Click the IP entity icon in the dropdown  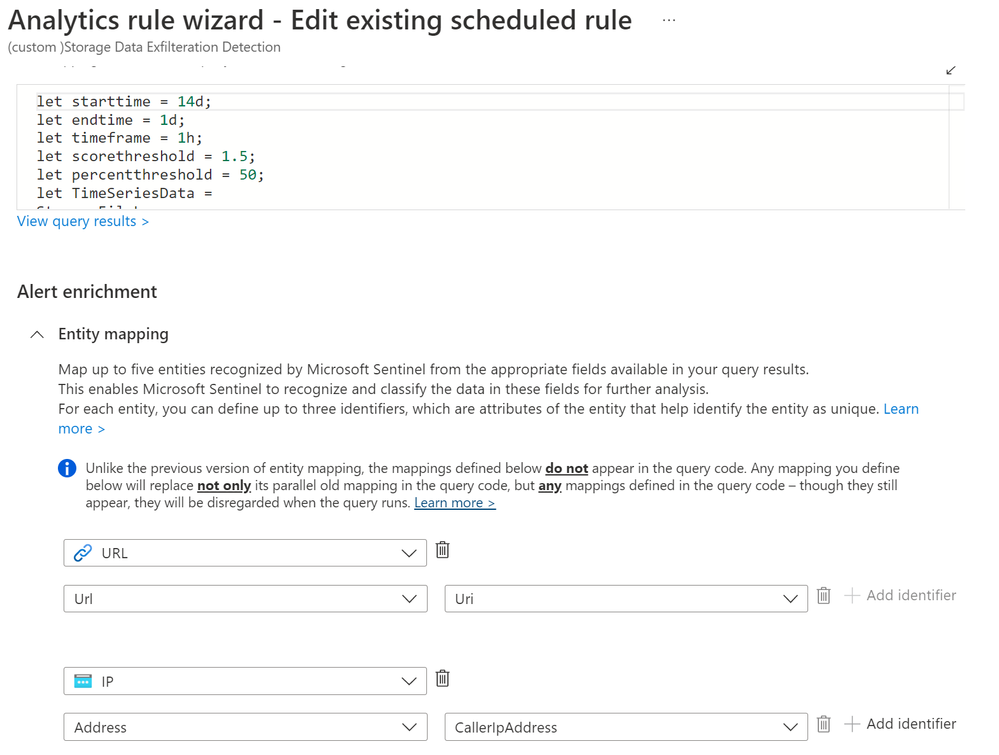pyautogui.click(x=83, y=682)
